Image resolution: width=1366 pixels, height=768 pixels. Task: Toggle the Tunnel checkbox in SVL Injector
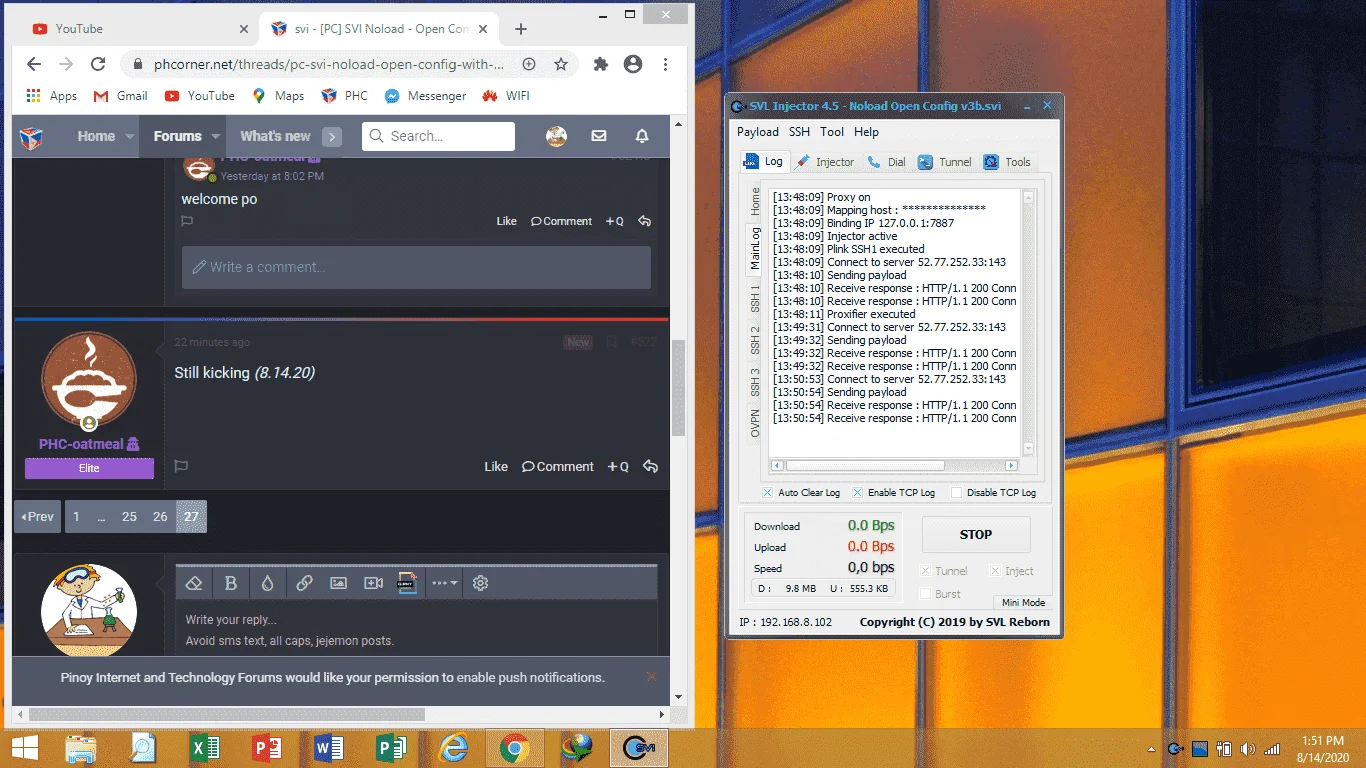(925, 571)
